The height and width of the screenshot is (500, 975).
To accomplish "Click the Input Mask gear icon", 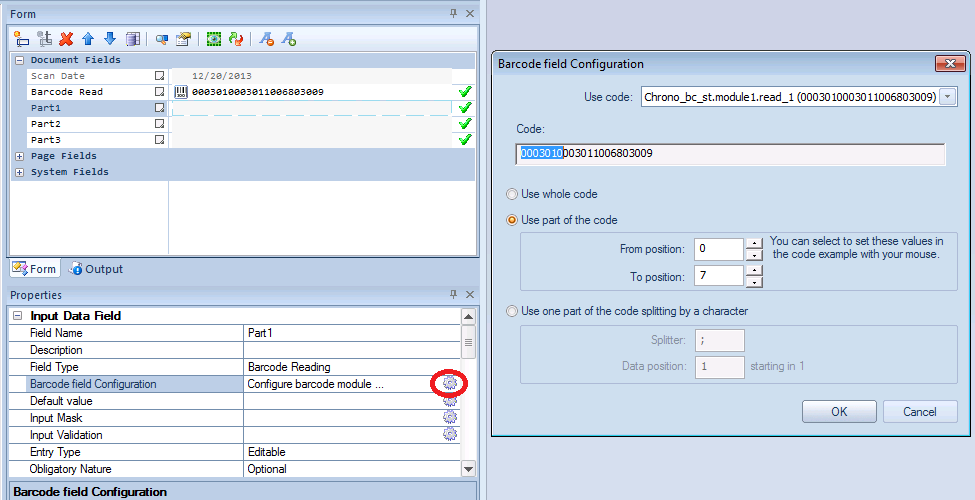I will (450, 418).
